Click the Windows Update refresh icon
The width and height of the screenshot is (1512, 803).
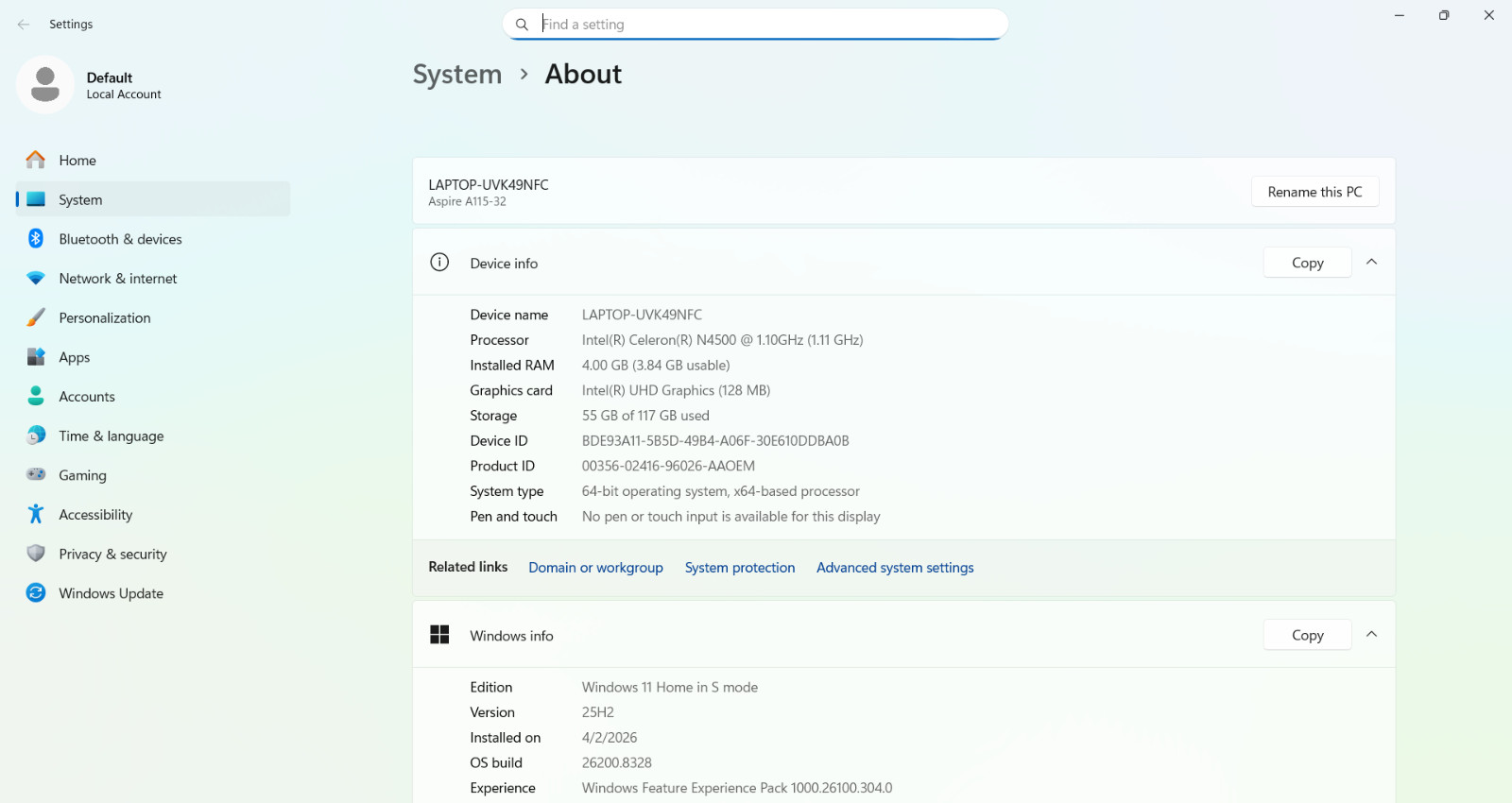pos(36,593)
